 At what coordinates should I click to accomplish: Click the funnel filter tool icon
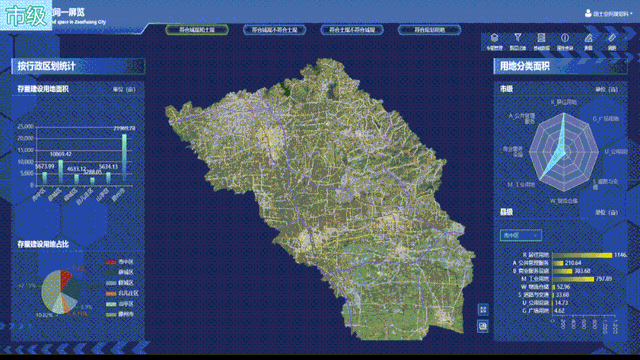click(518, 38)
